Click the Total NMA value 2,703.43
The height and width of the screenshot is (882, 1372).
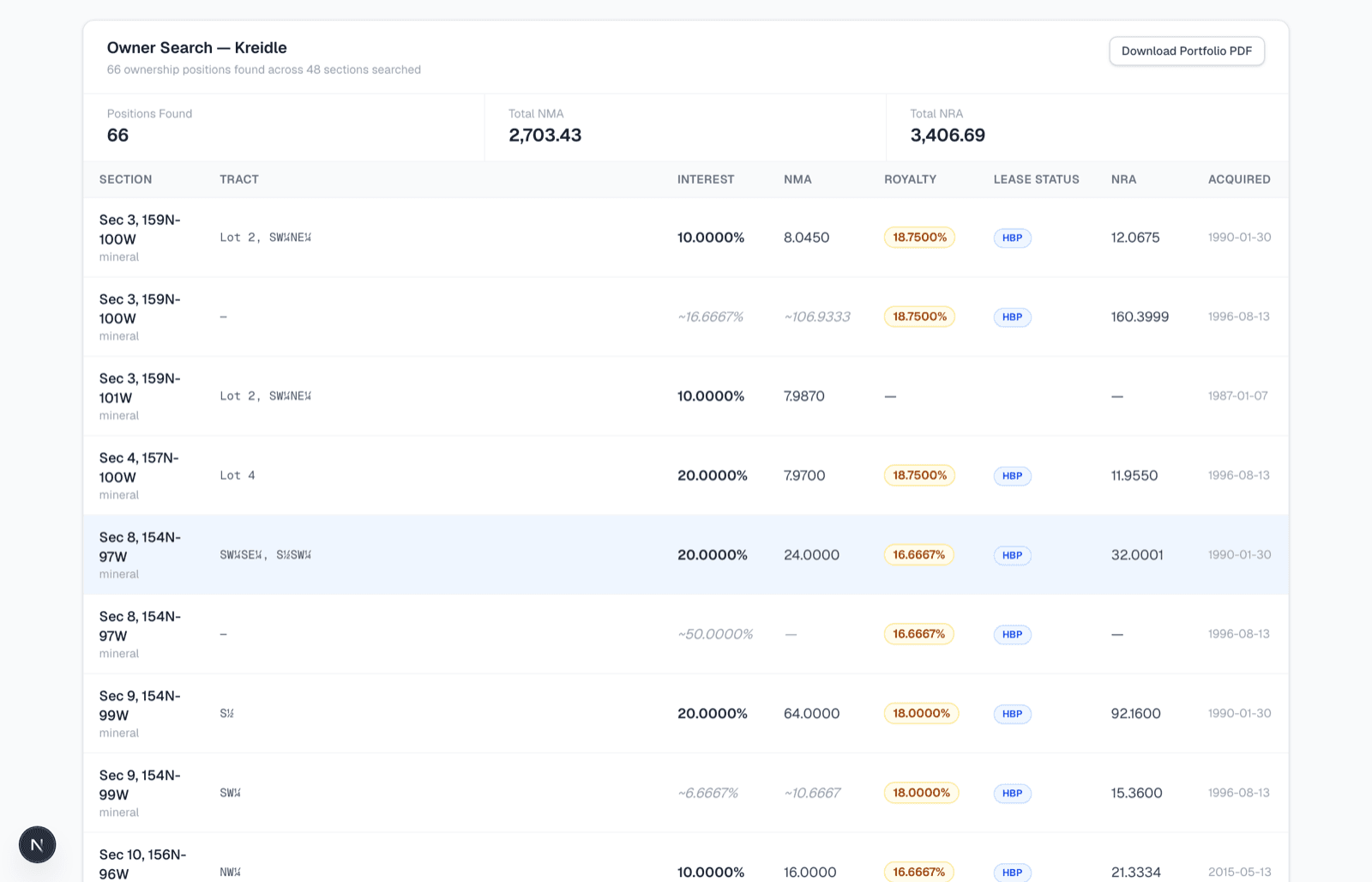pyautogui.click(x=545, y=136)
